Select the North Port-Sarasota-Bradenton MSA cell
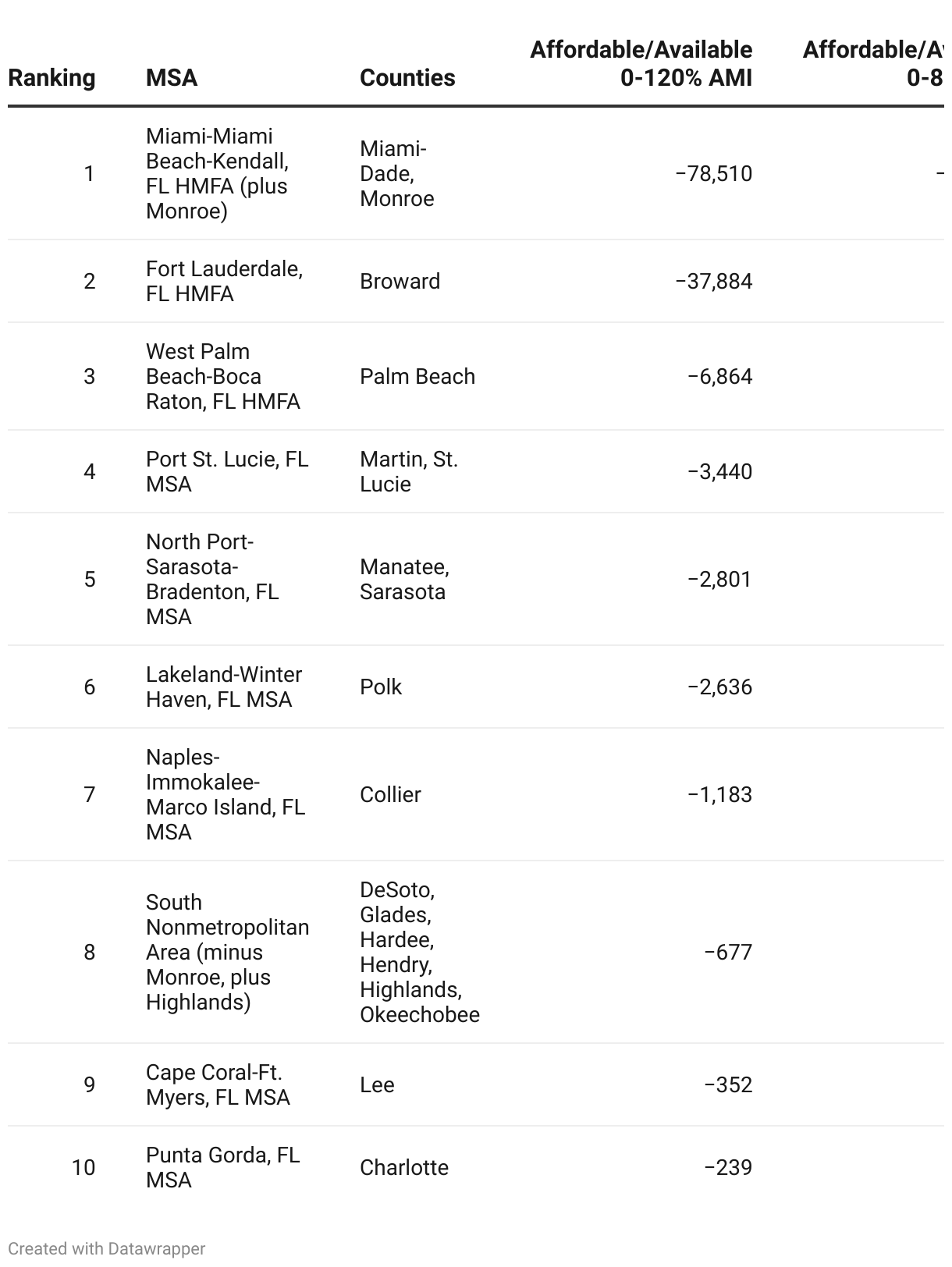952x1267 pixels. tap(212, 579)
